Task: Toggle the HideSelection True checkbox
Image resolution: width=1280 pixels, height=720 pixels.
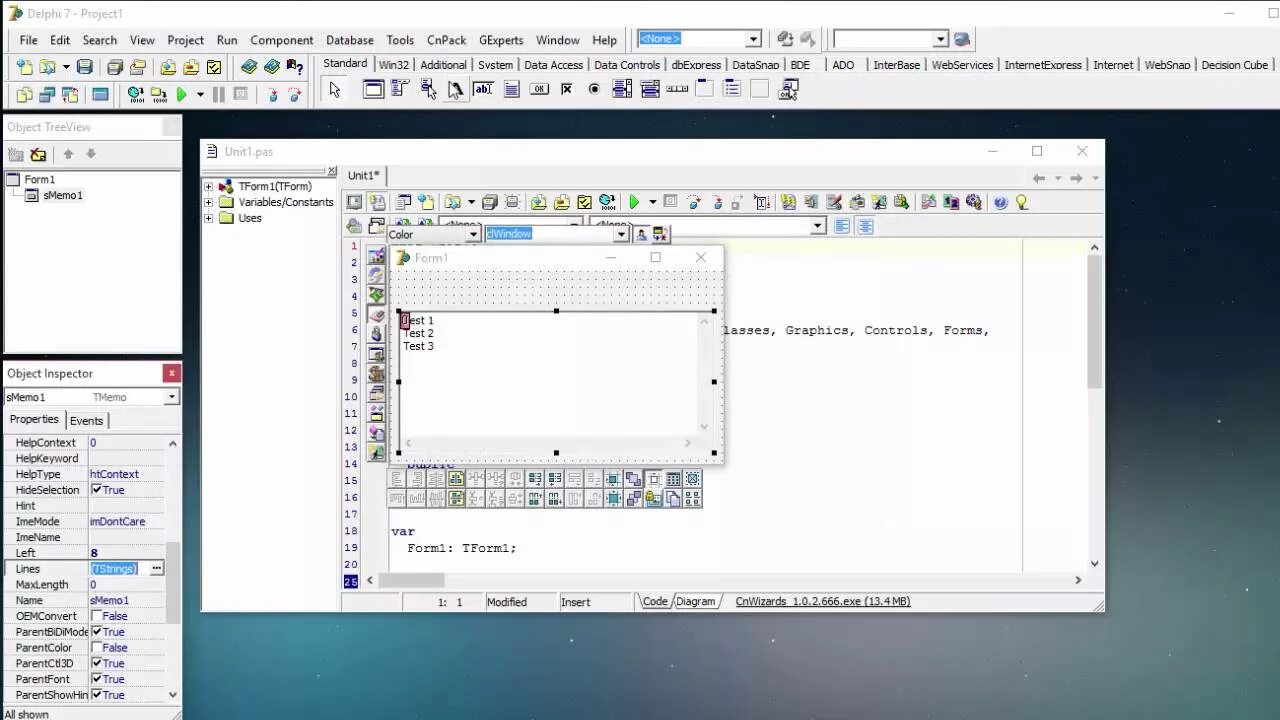Action: (97, 490)
